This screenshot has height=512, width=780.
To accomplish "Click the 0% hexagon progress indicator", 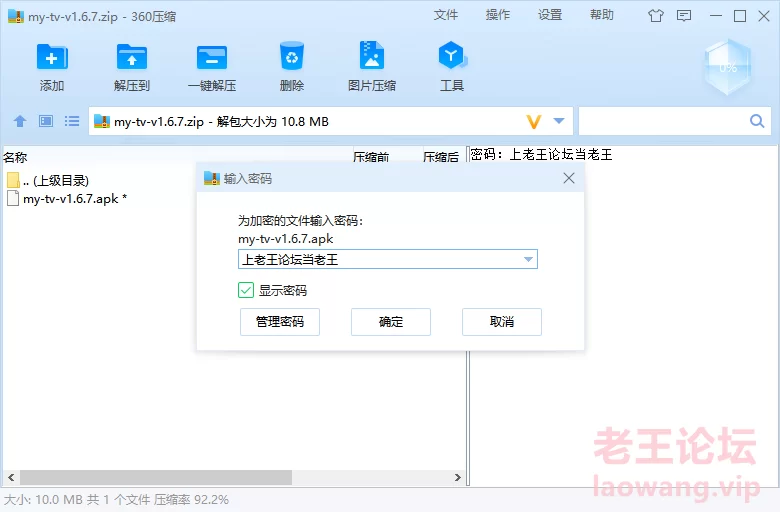I will [728, 67].
